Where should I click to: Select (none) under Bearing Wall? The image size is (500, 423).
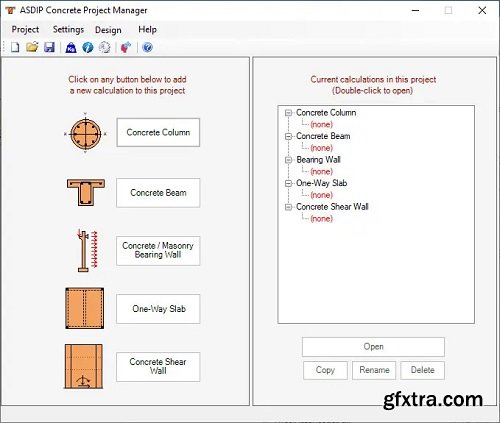[321, 172]
